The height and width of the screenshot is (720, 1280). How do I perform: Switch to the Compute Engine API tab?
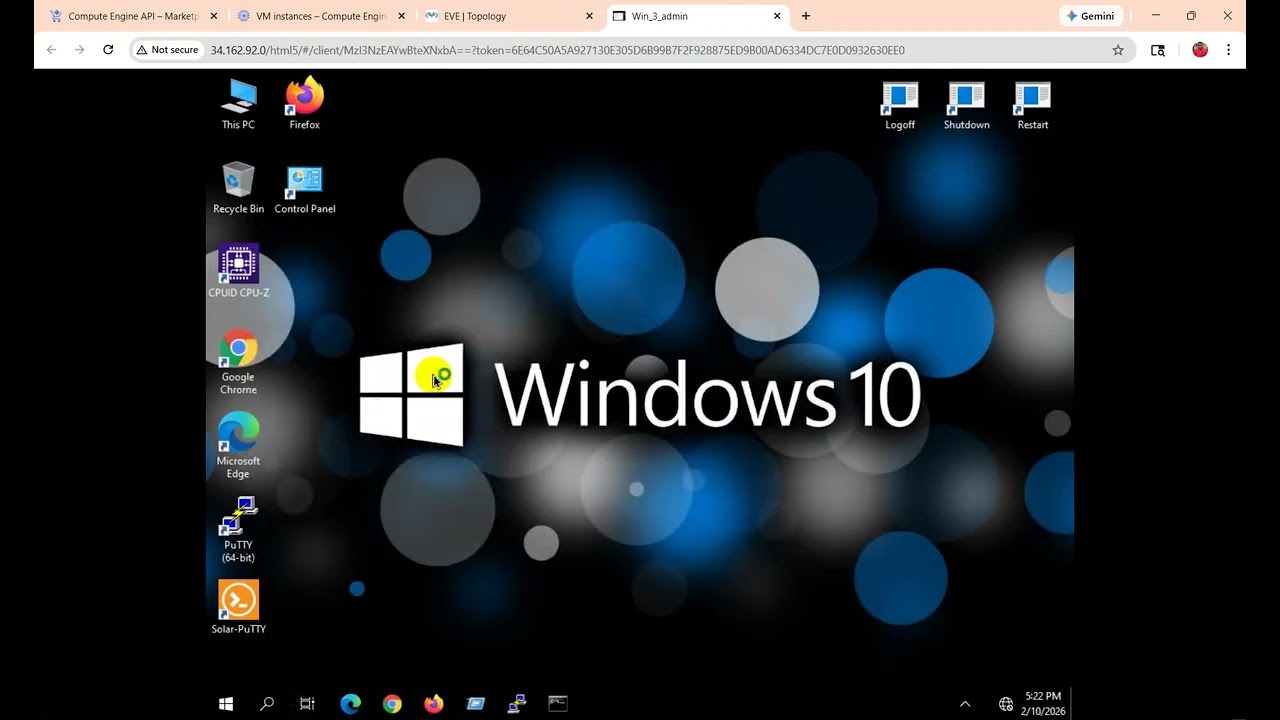133,16
